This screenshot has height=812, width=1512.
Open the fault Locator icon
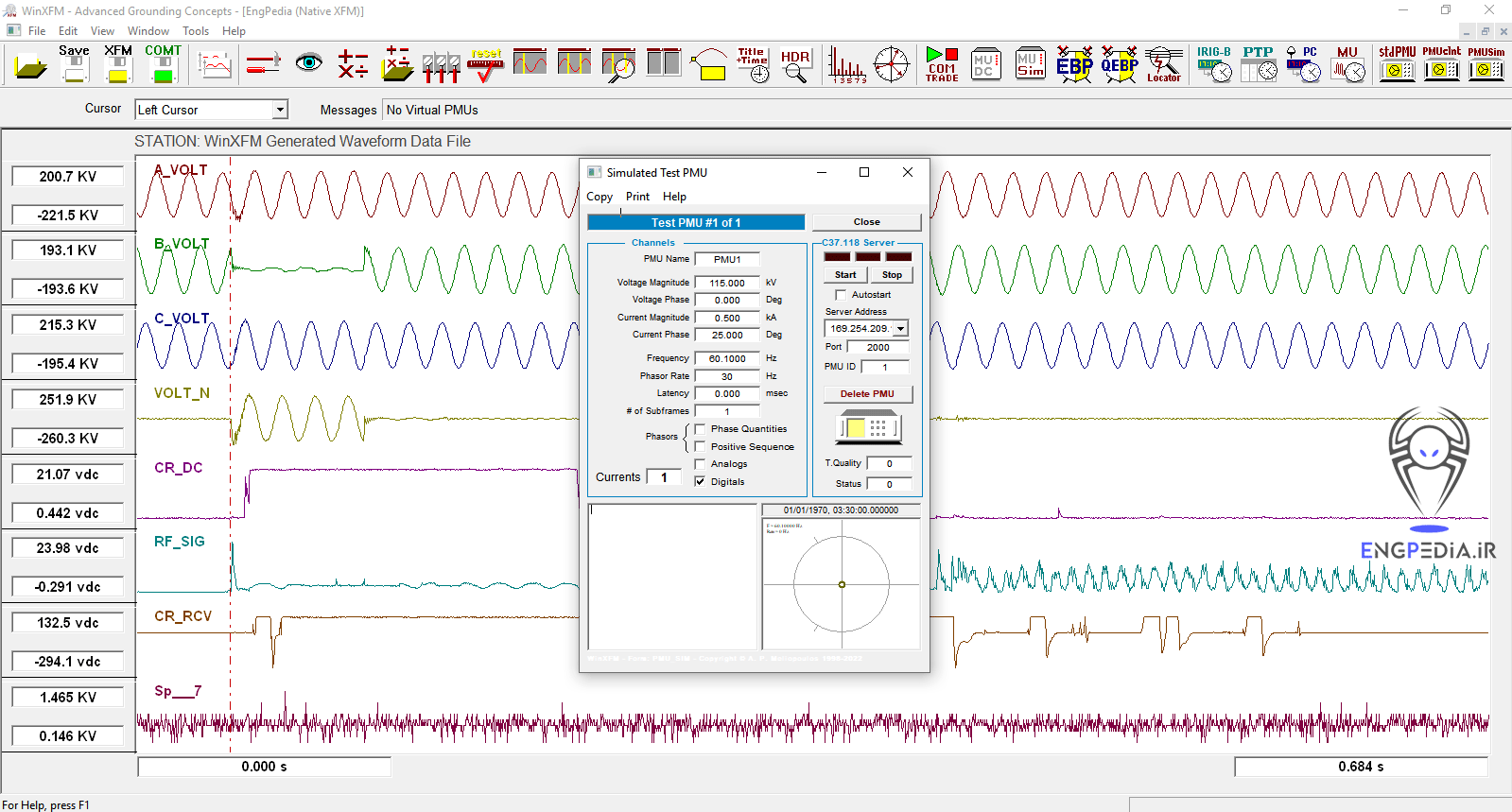(x=1164, y=65)
